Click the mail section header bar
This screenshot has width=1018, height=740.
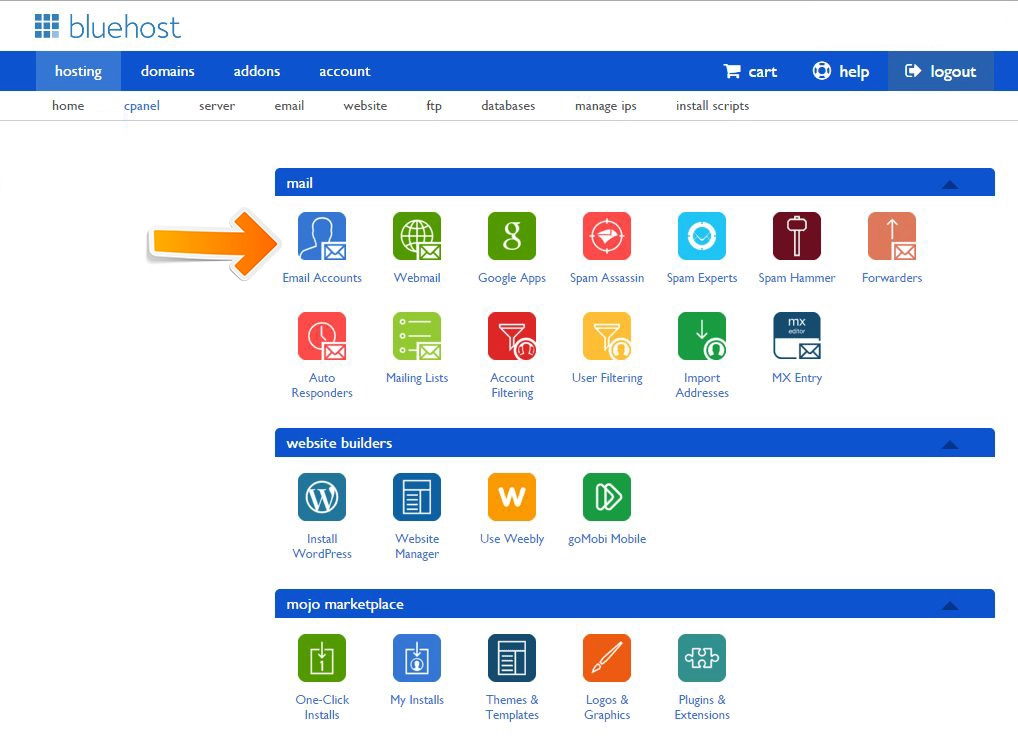634,182
